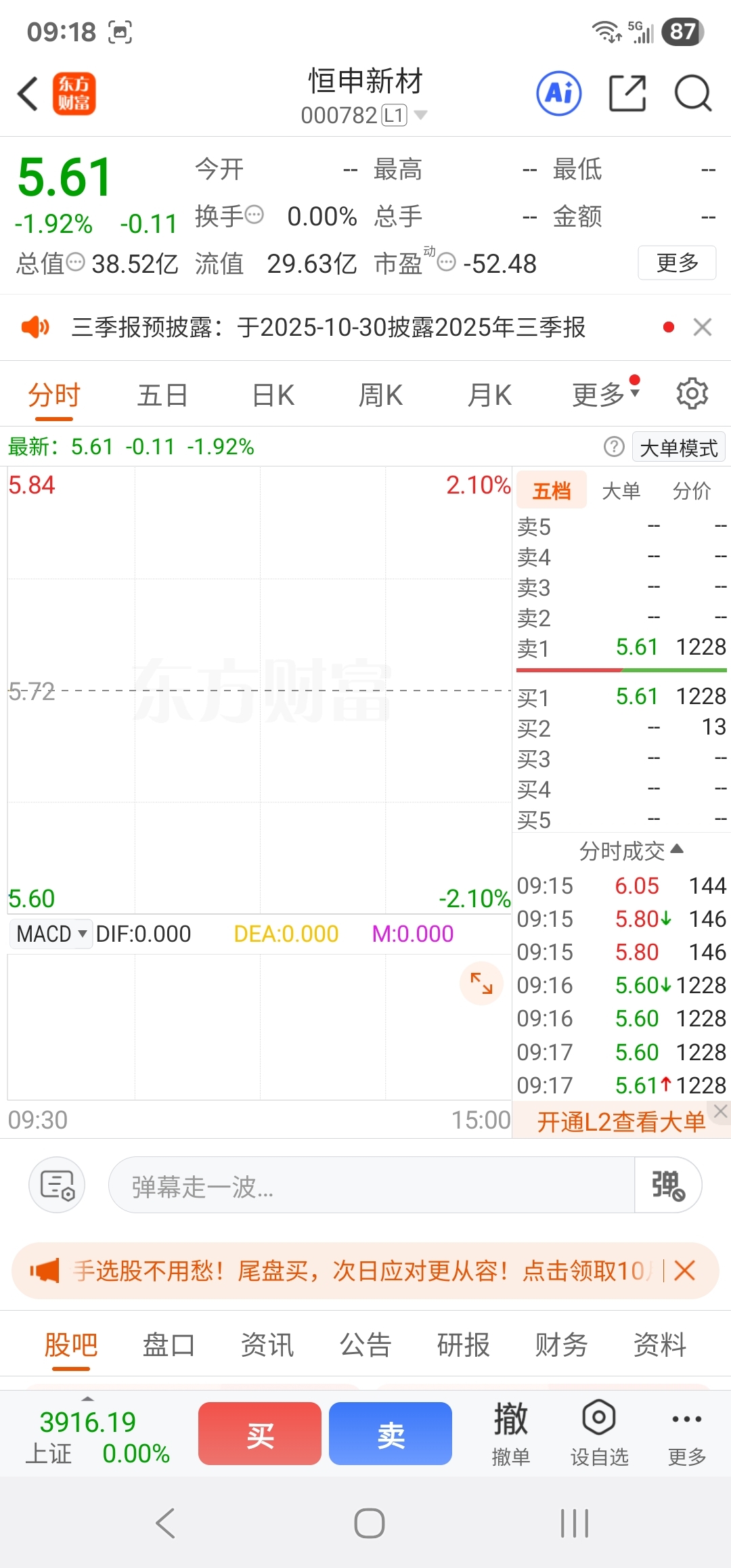Expand the 更多 chart period dropdown
Screen dimensions: 731x1568
point(604,394)
